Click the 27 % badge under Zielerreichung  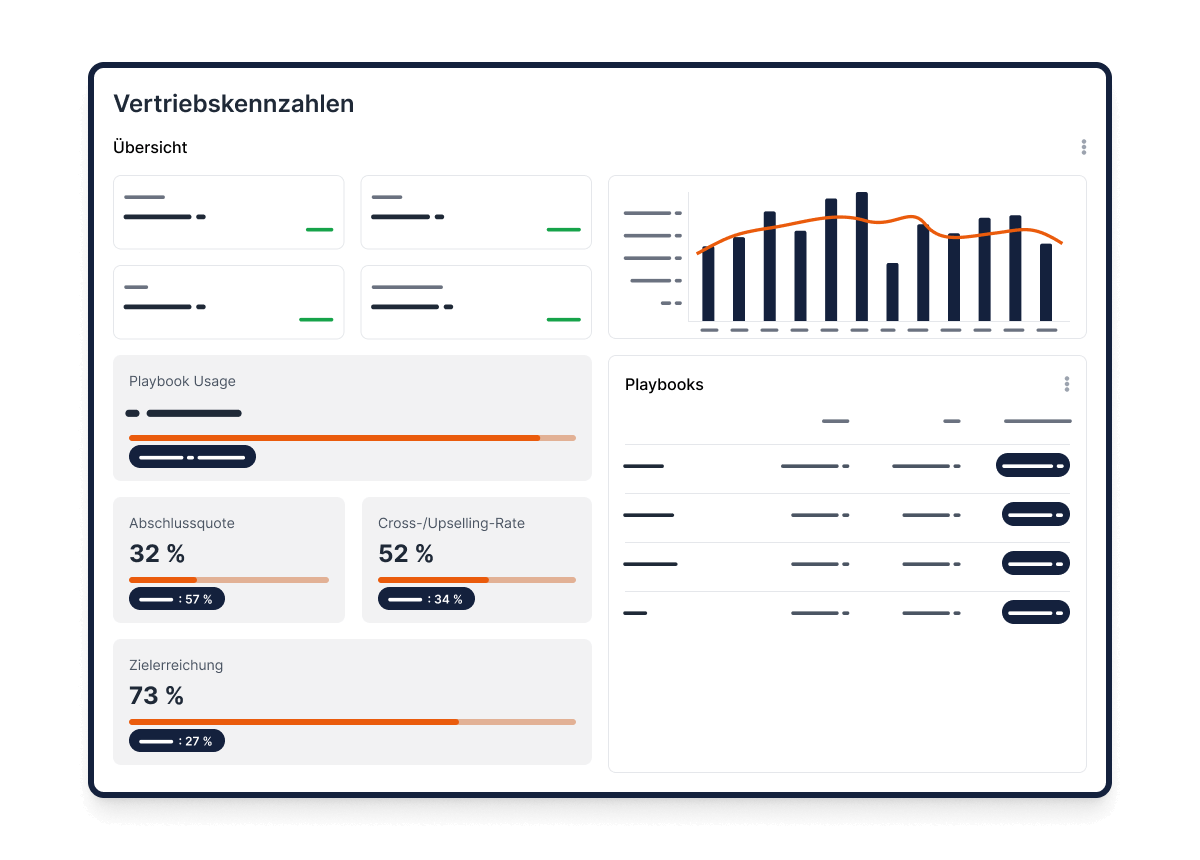pyautogui.click(x=176, y=740)
